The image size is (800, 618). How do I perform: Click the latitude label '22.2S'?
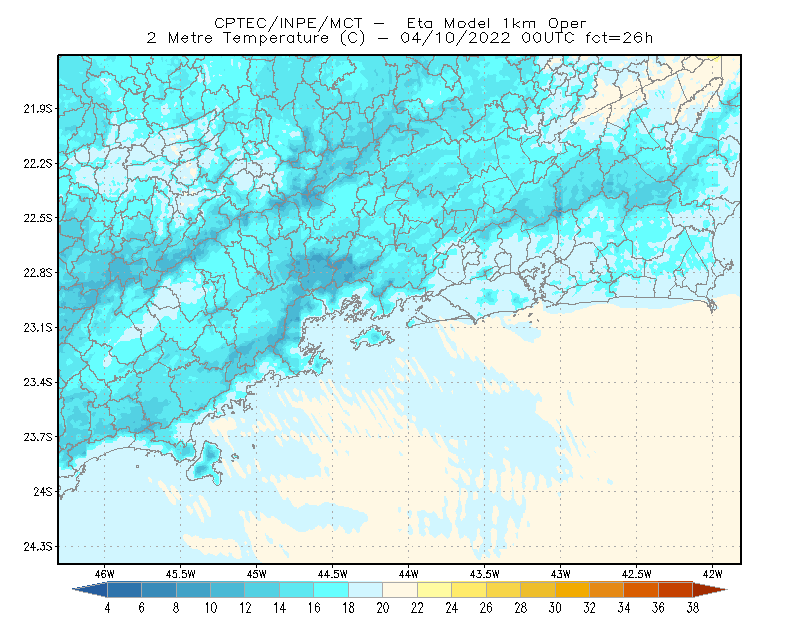point(37,163)
